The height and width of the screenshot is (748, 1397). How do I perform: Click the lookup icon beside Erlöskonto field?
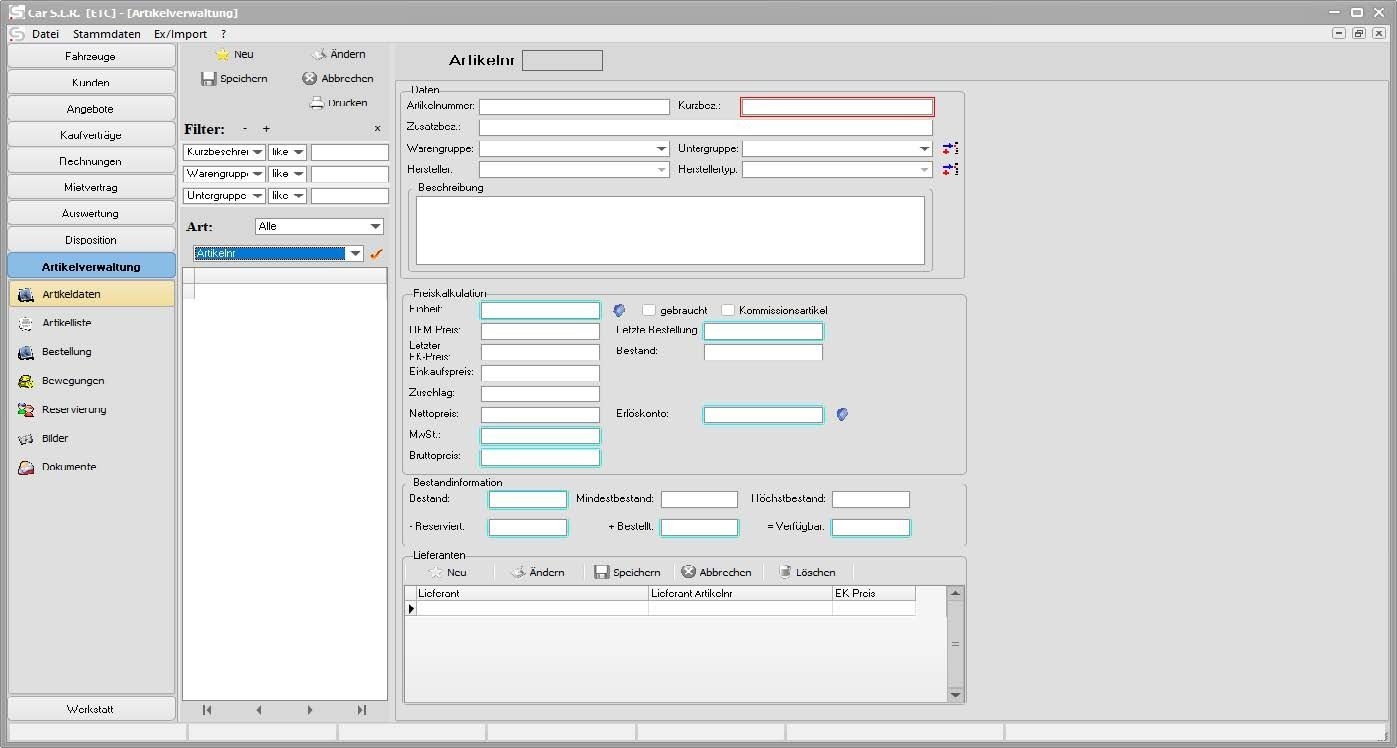tap(842, 414)
